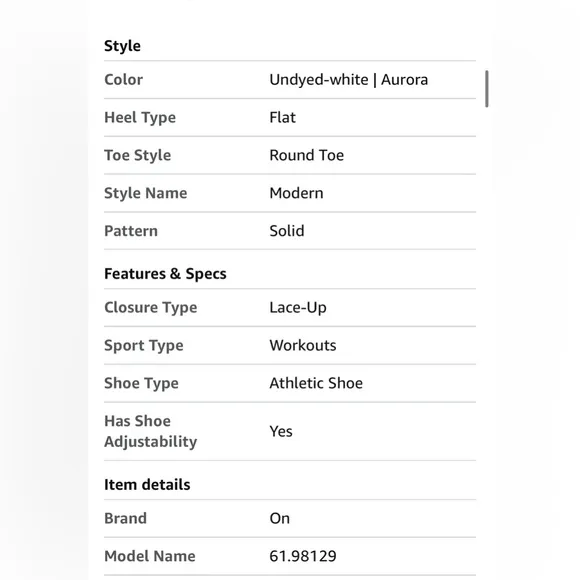Click the Color row label
This screenshot has width=580, height=580.
coord(124,80)
